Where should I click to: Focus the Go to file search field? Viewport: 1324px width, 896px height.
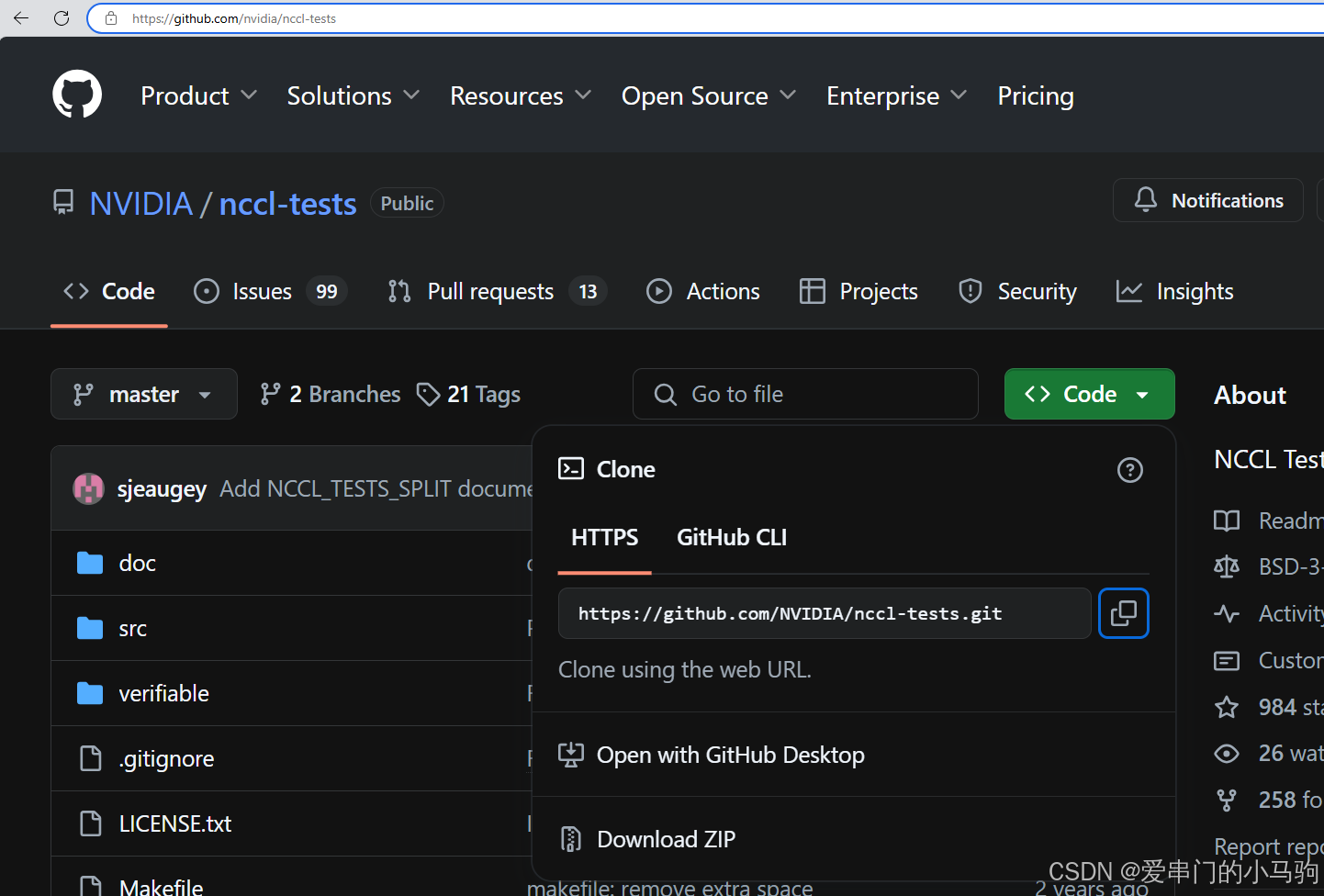tap(805, 394)
